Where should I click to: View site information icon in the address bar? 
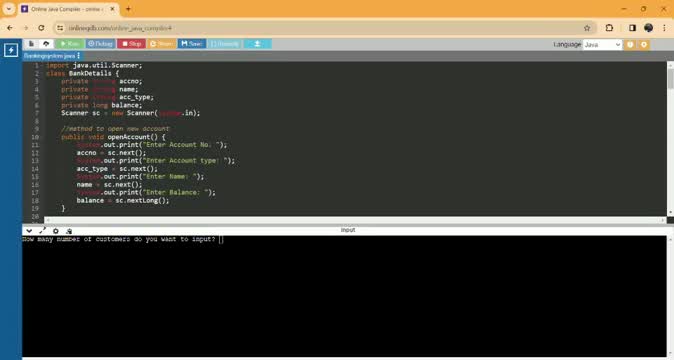[x=60, y=28]
